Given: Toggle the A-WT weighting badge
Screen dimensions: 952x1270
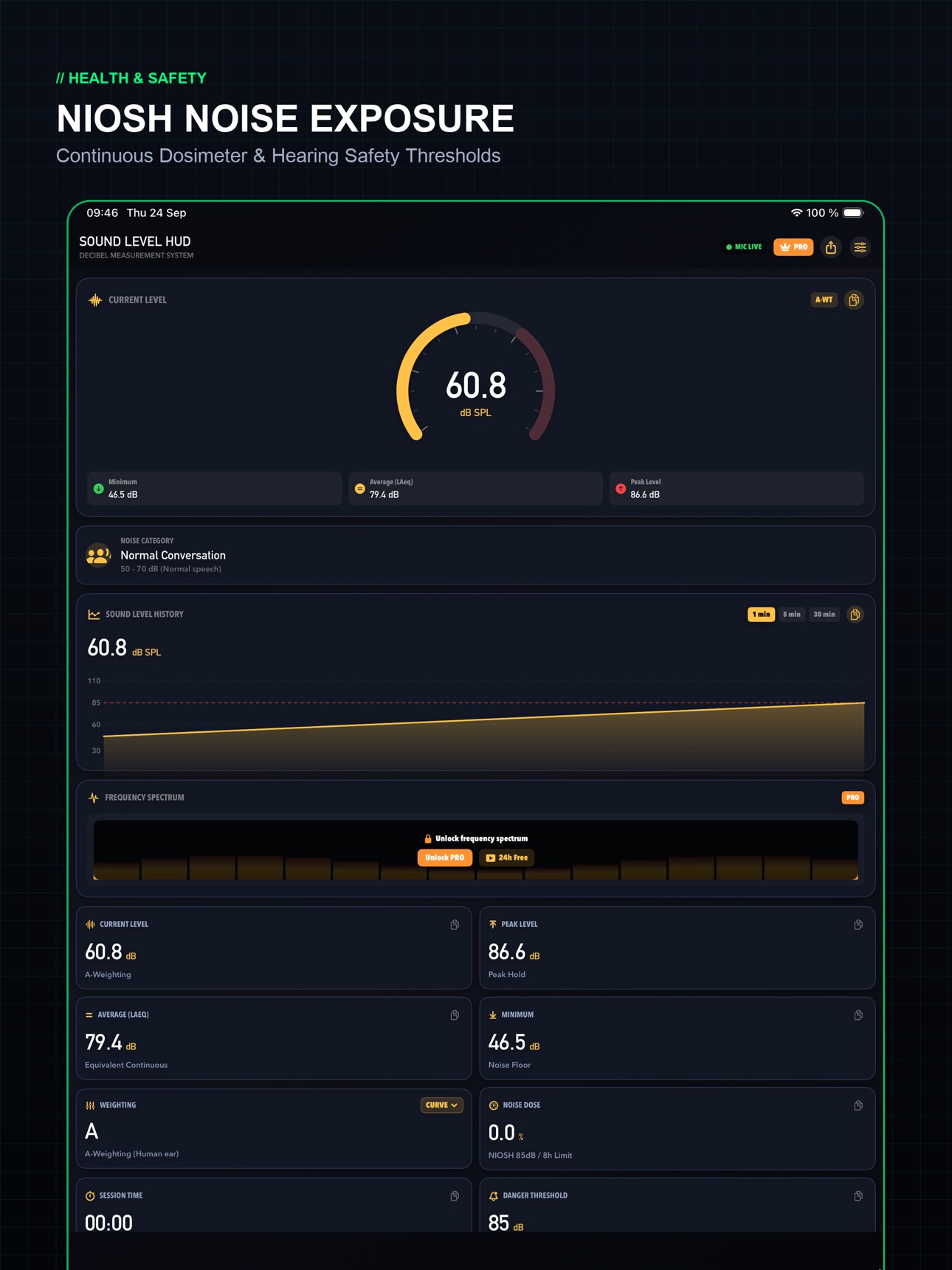Looking at the screenshot, I should coord(824,300).
